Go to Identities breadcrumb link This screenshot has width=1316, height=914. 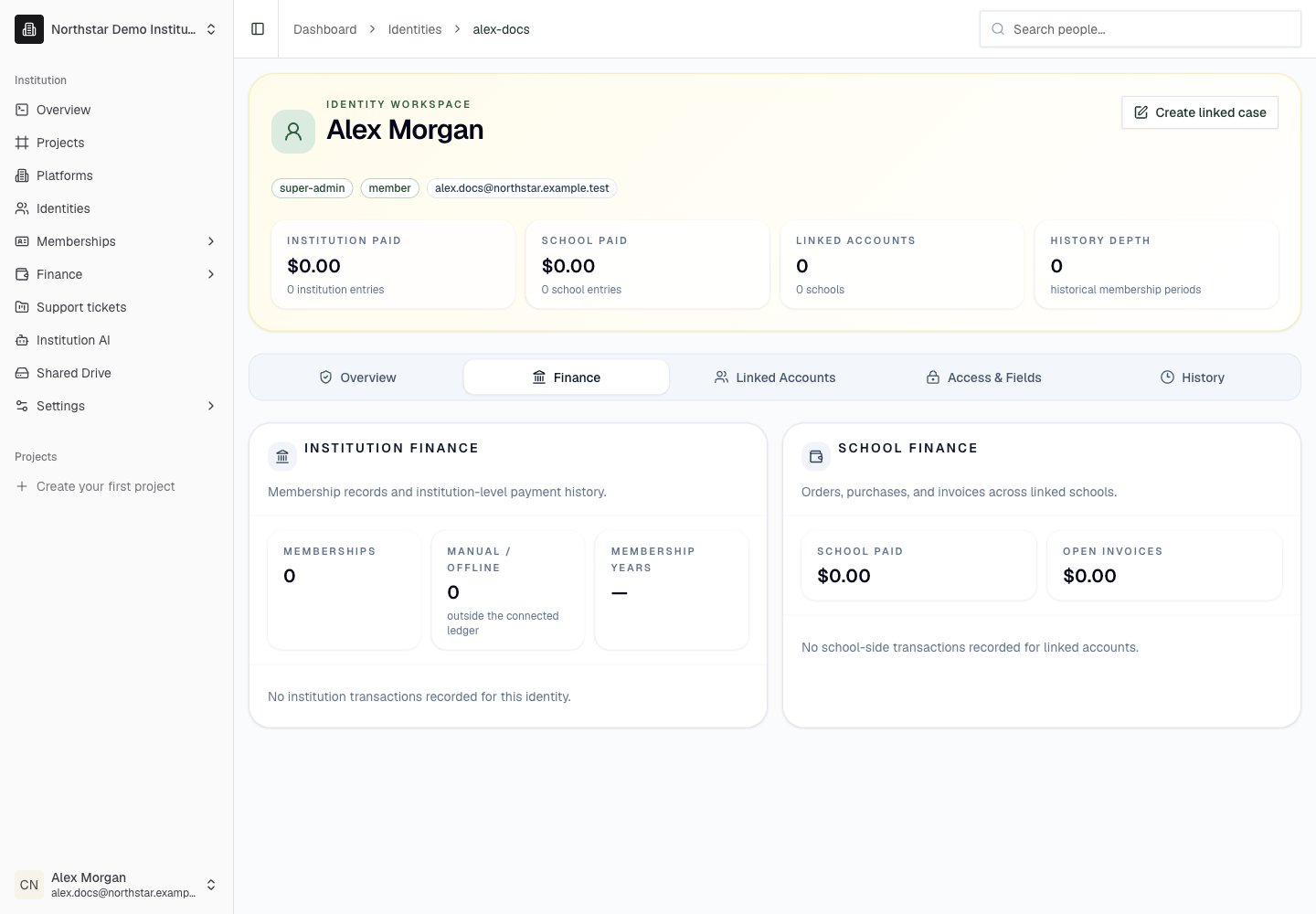click(415, 29)
